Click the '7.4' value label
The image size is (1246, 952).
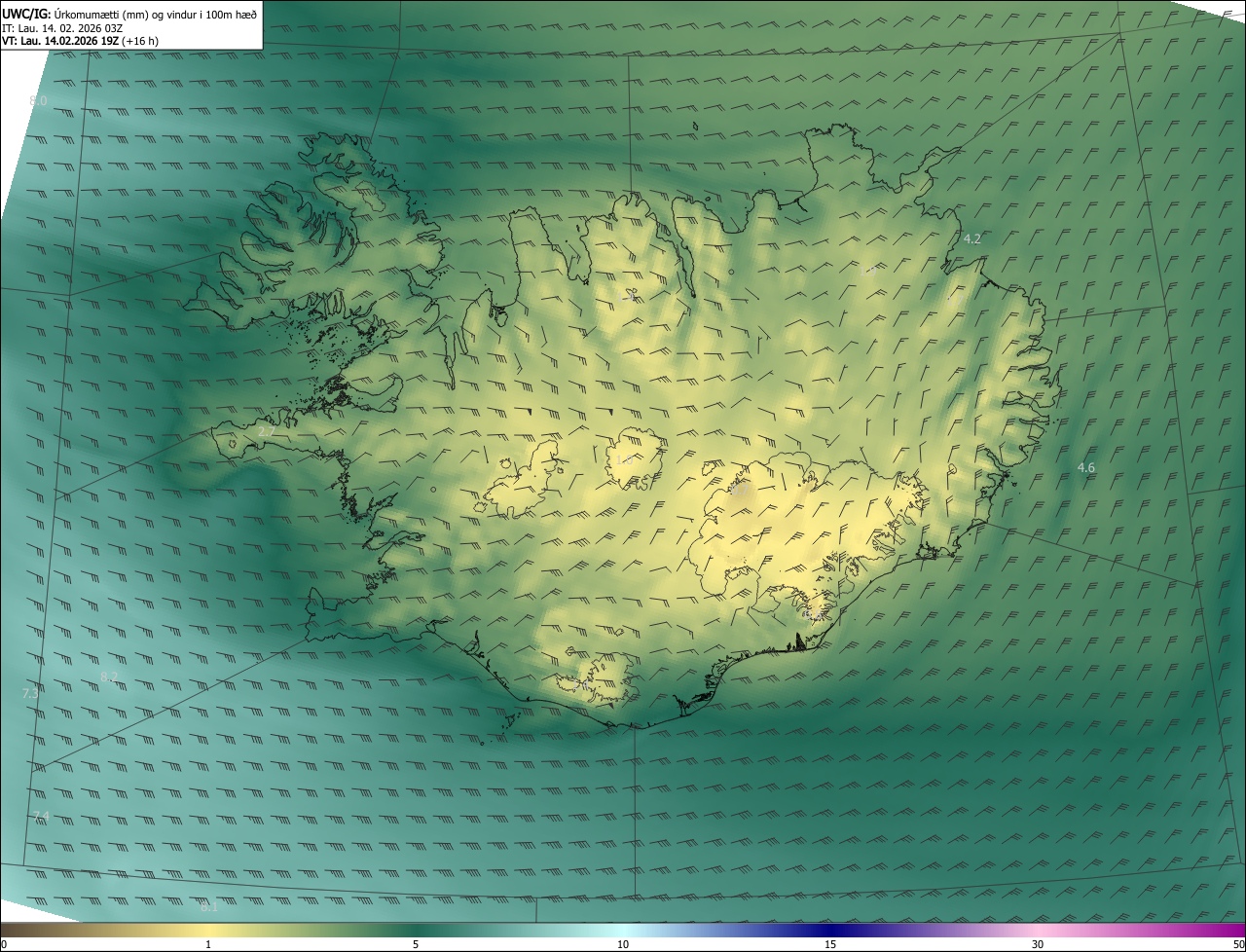(40, 816)
